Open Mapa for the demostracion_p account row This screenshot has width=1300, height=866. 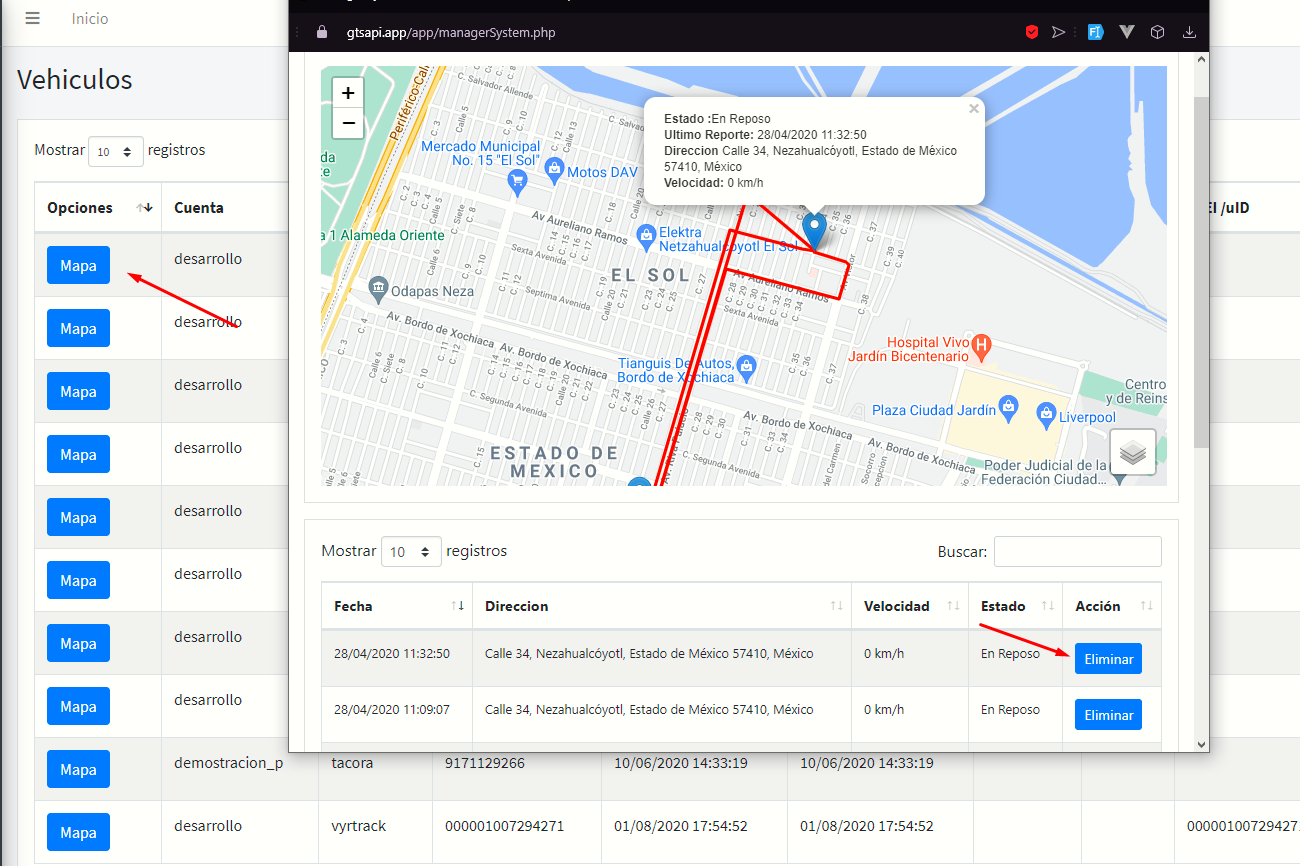coord(78,770)
